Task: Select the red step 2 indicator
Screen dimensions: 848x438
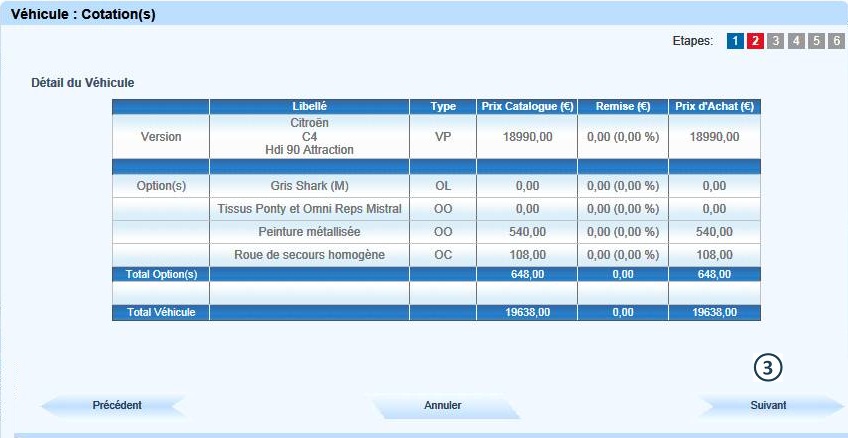Action: pyautogui.click(x=755, y=41)
